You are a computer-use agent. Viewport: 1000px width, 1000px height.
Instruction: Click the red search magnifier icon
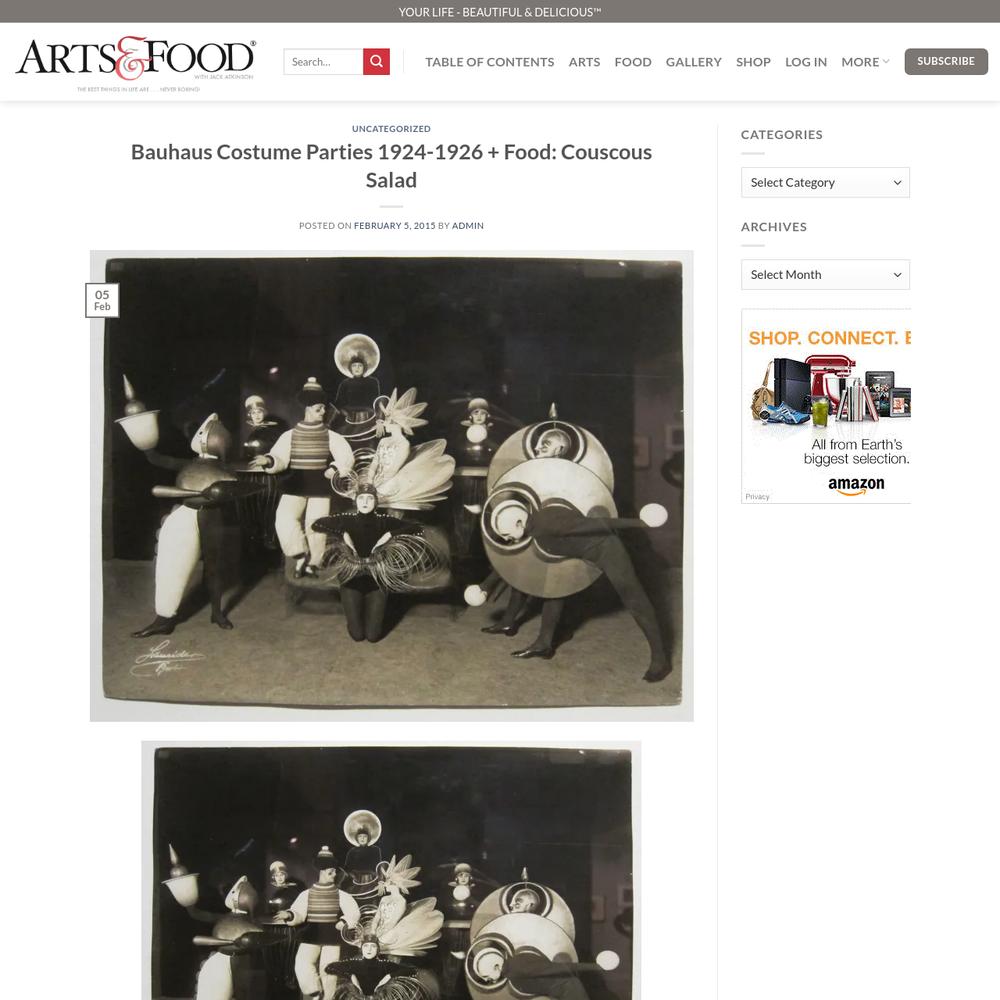coord(376,62)
